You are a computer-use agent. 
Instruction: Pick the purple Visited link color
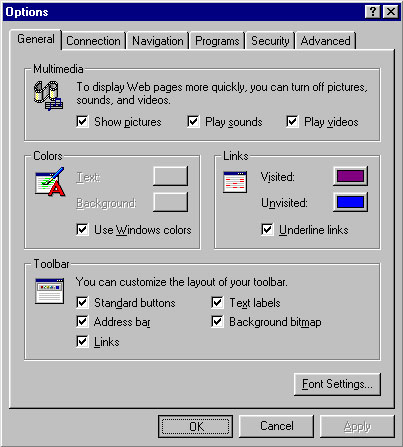pos(350,176)
